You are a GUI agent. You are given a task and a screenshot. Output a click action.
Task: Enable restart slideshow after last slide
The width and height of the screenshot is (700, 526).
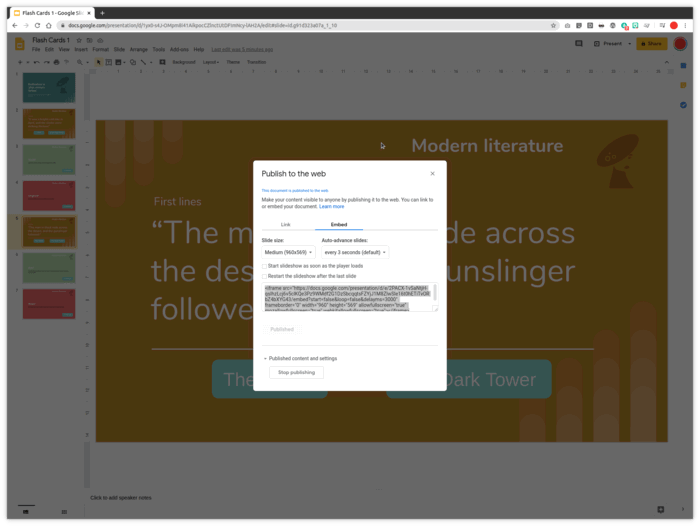[264, 276]
